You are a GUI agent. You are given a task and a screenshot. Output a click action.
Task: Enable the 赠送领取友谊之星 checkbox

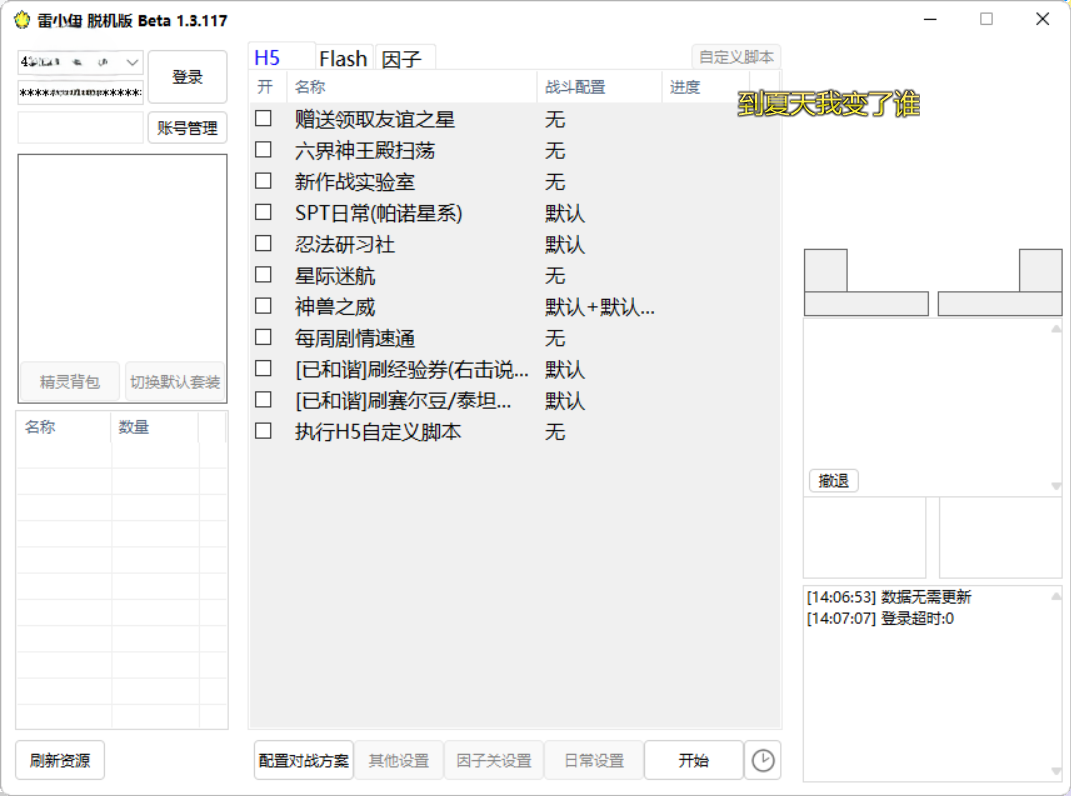click(x=263, y=119)
